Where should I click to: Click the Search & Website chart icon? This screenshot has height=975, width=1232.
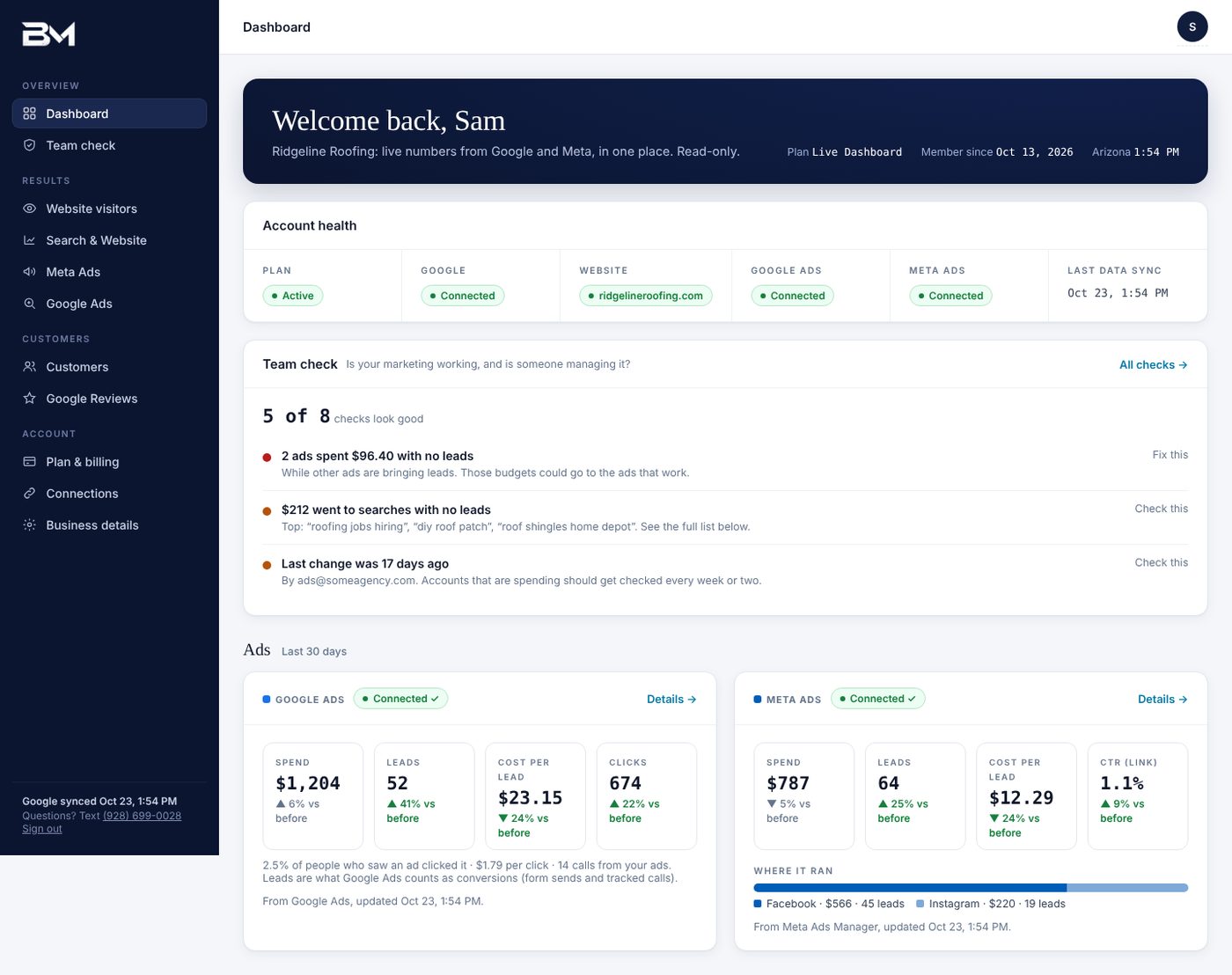click(x=29, y=240)
